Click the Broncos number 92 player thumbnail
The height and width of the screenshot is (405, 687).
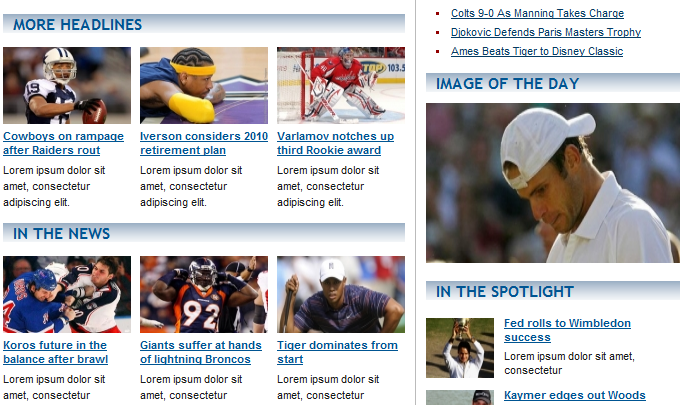point(204,295)
